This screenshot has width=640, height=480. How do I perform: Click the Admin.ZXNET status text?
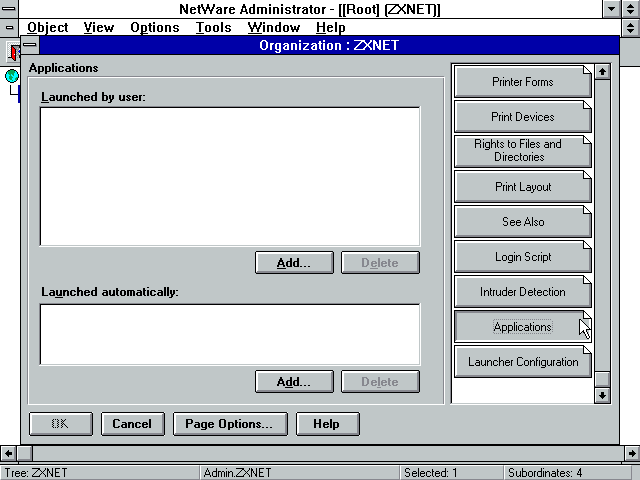pyautogui.click(x=237, y=473)
